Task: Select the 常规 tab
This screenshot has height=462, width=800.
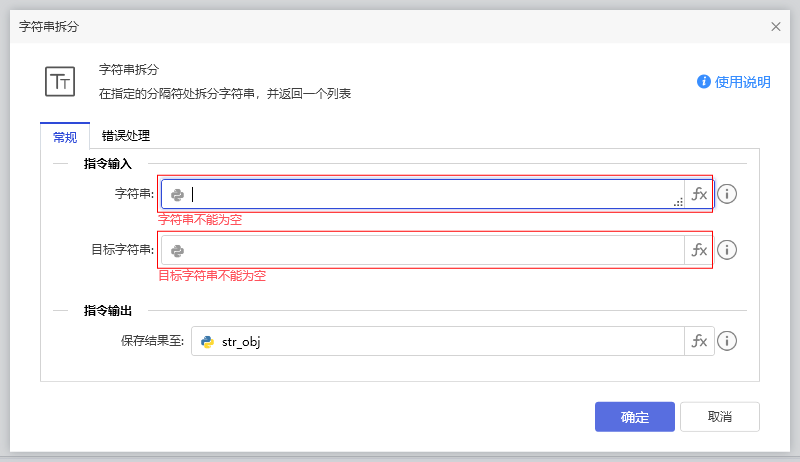Action: tap(65, 136)
